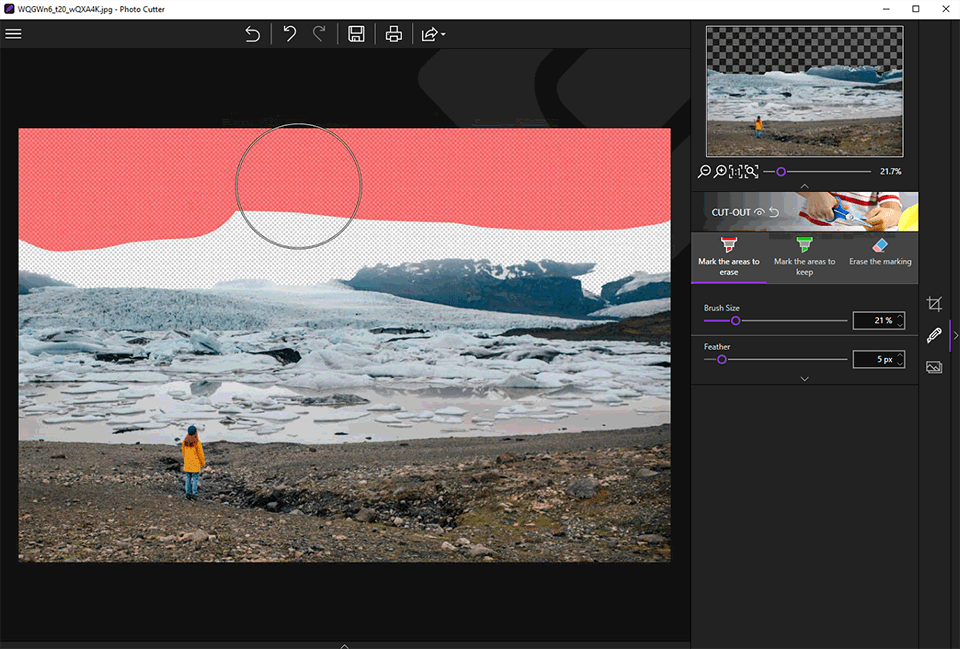960x649 pixels.
Task: Toggle the cut-out preview eye icon
Action: click(x=760, y=213)
